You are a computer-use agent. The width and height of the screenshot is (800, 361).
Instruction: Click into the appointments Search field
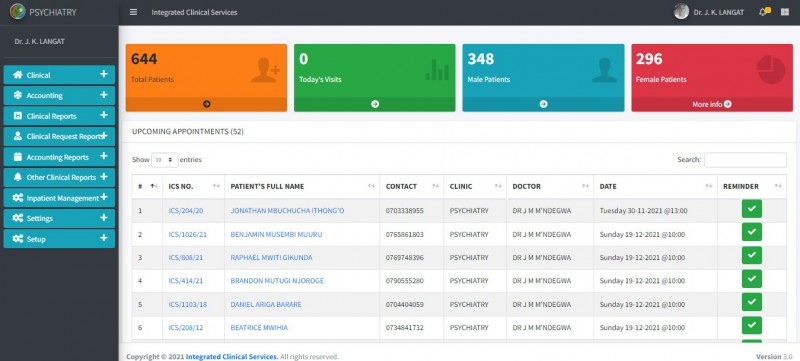point(745,160)
